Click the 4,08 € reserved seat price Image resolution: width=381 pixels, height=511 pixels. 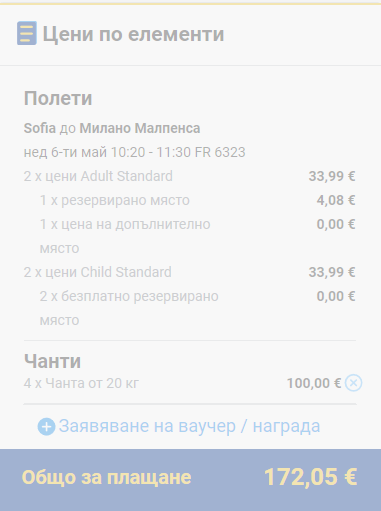[x=336, y=200]
